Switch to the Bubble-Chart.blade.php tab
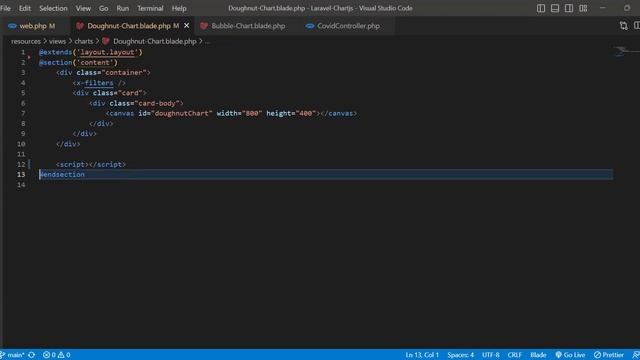 point(248,26)
